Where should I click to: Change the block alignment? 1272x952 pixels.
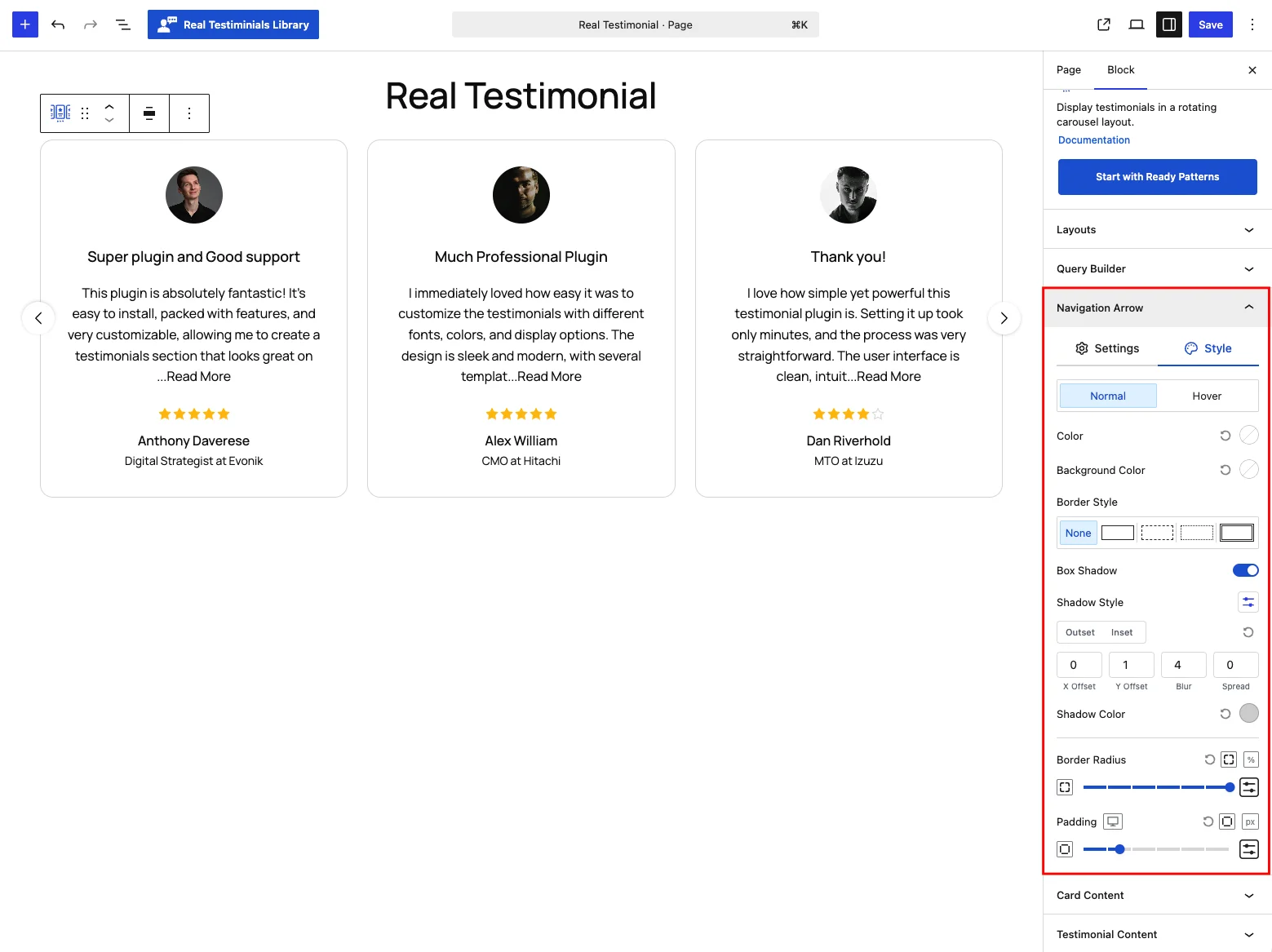[149, 113]
